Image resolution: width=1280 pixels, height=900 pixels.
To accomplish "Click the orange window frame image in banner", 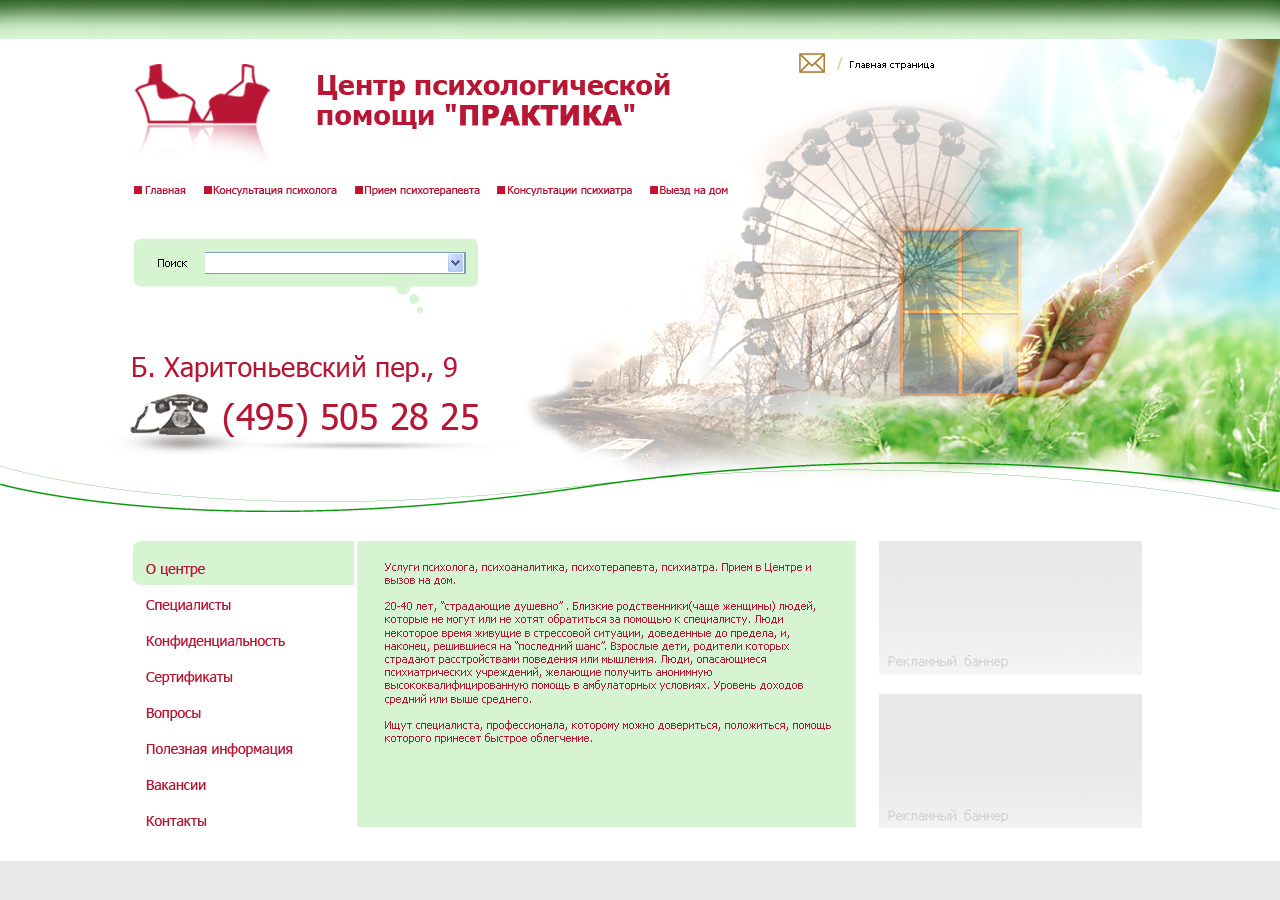I will click(960, 310).
